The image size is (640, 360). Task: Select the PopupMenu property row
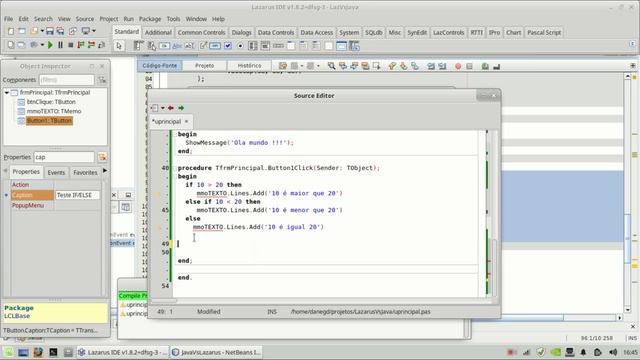tap(56, 205)
